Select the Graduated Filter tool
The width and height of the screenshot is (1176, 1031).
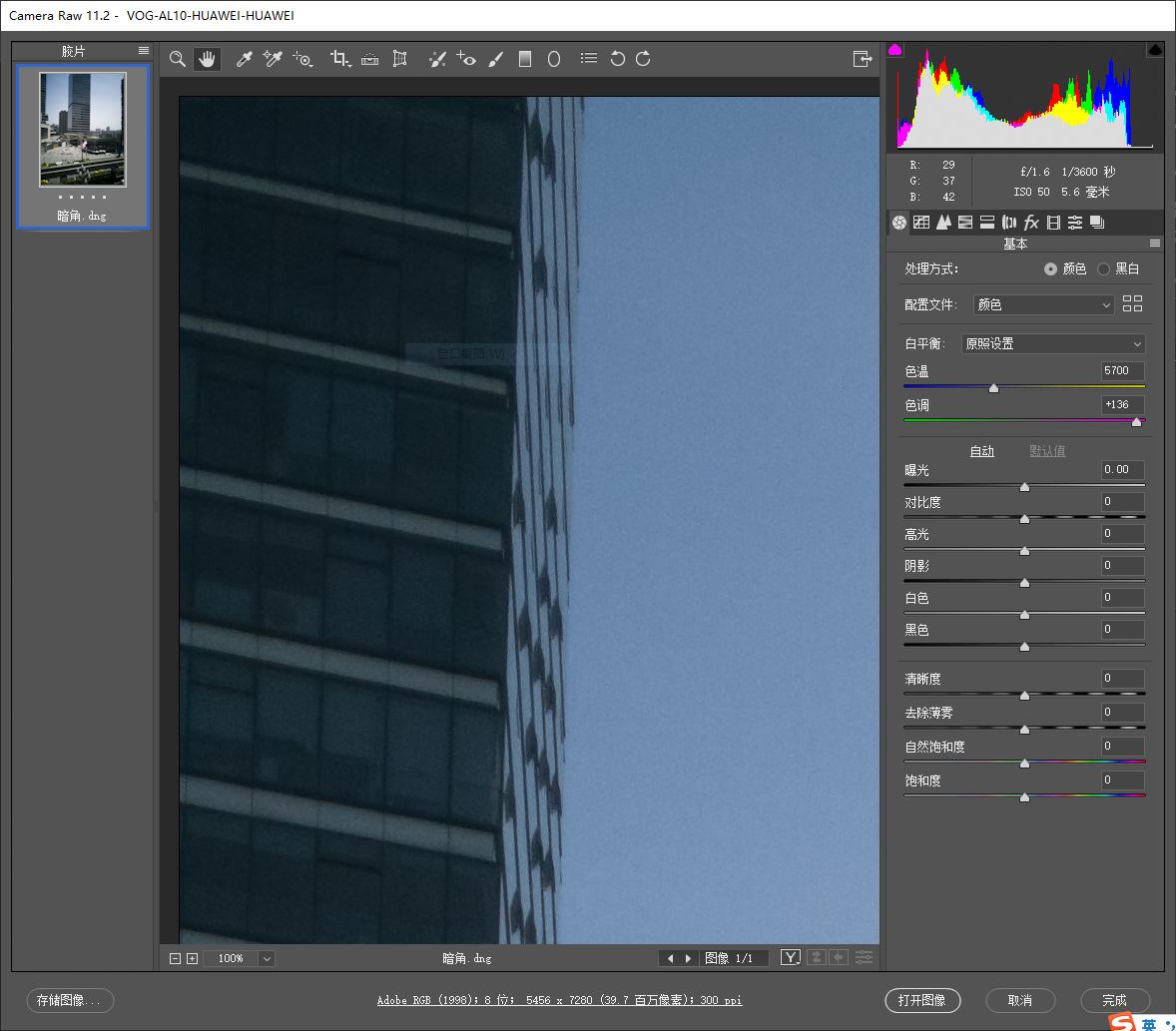point(525,60)
